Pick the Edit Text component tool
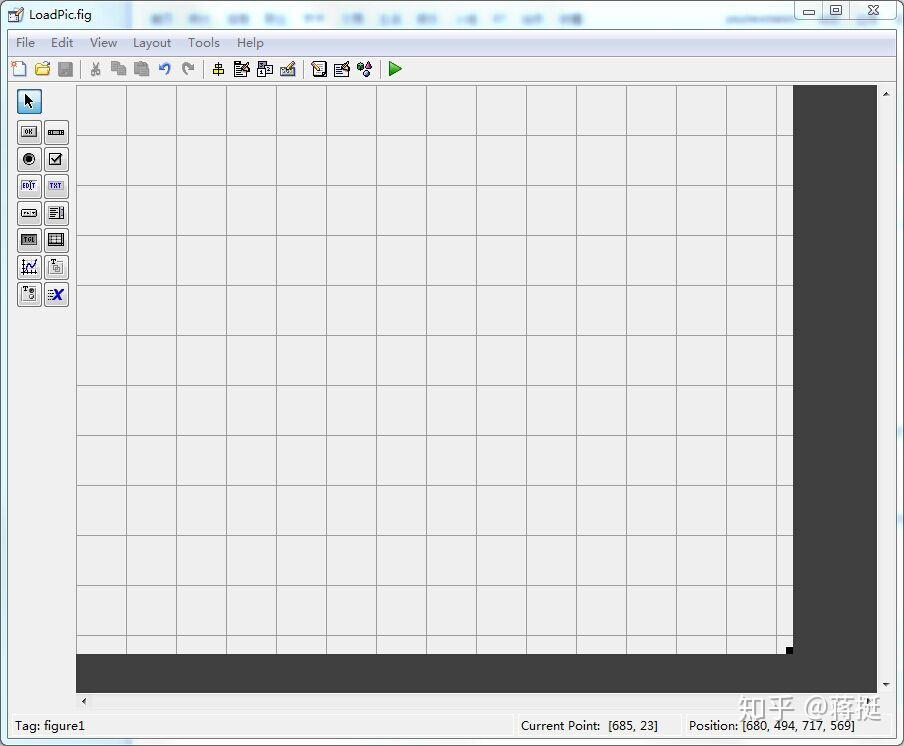904x746 pixels. point(28,186)
